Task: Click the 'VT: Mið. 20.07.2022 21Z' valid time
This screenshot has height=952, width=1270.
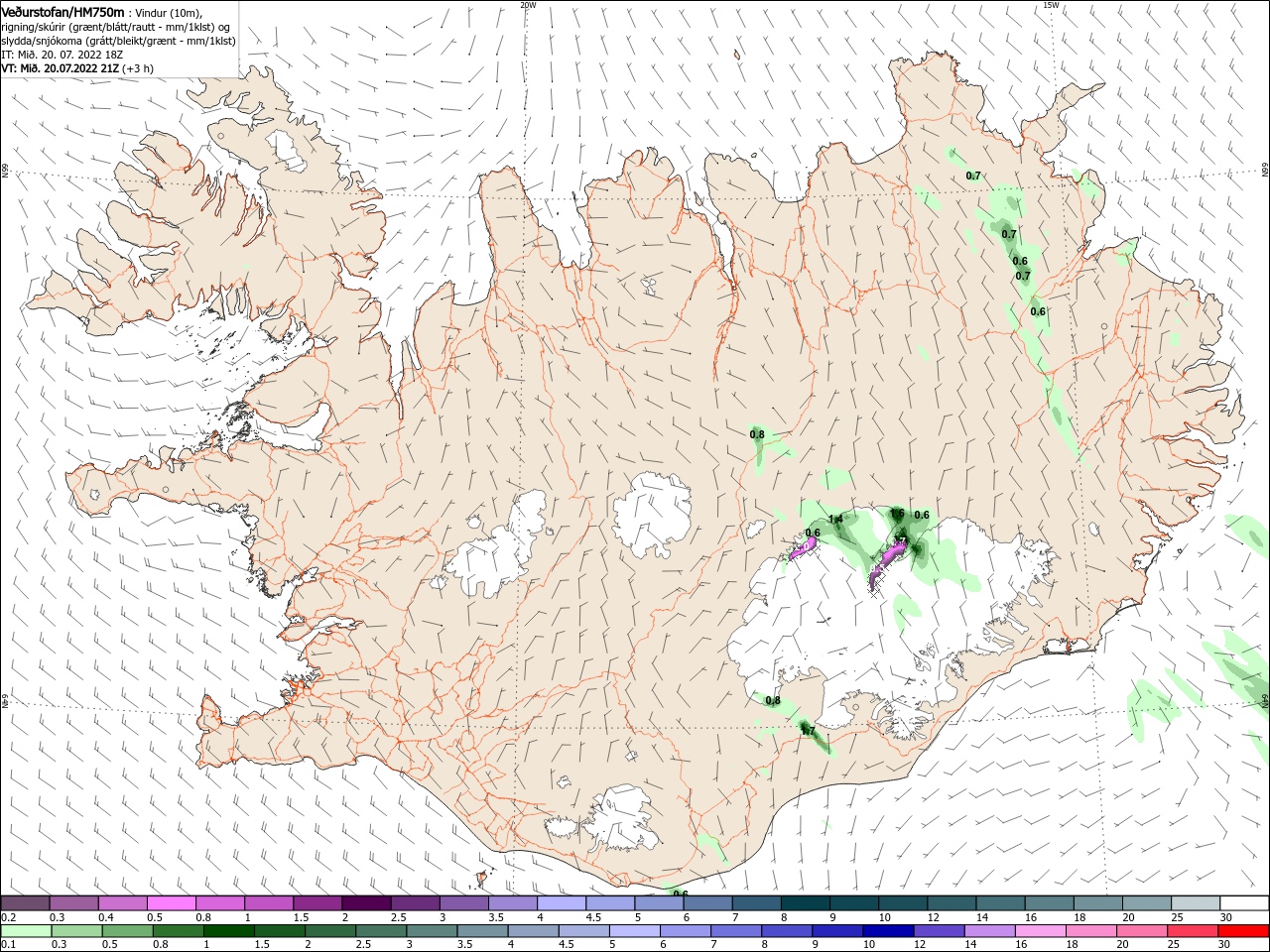Action: point(61,68)
